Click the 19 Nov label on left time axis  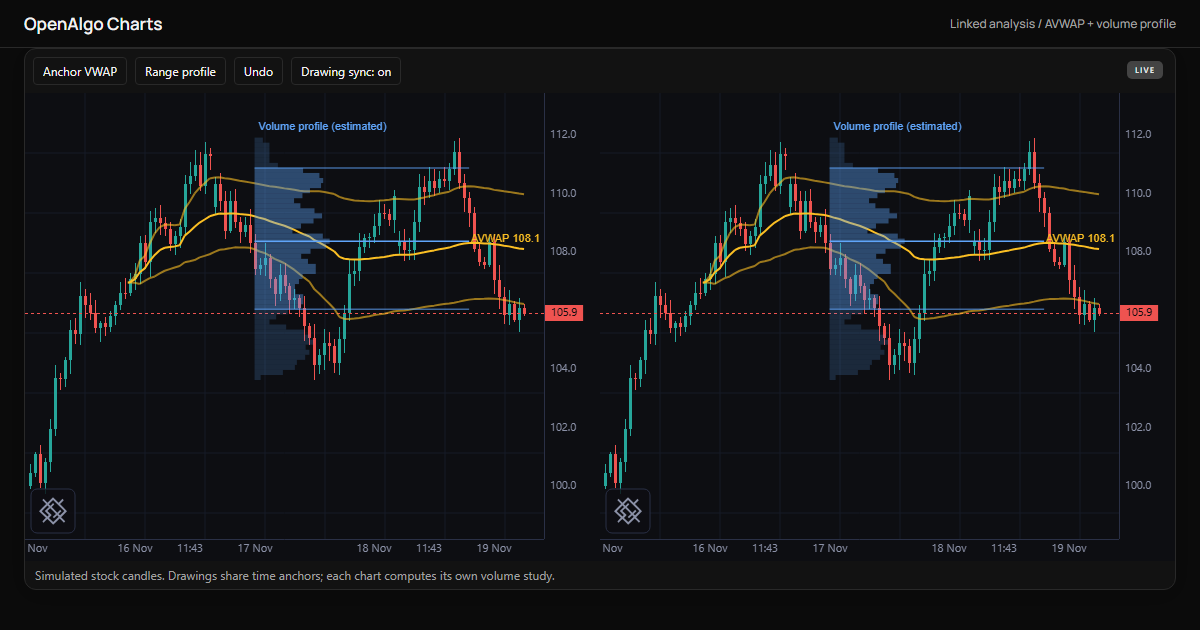point(494,548)
